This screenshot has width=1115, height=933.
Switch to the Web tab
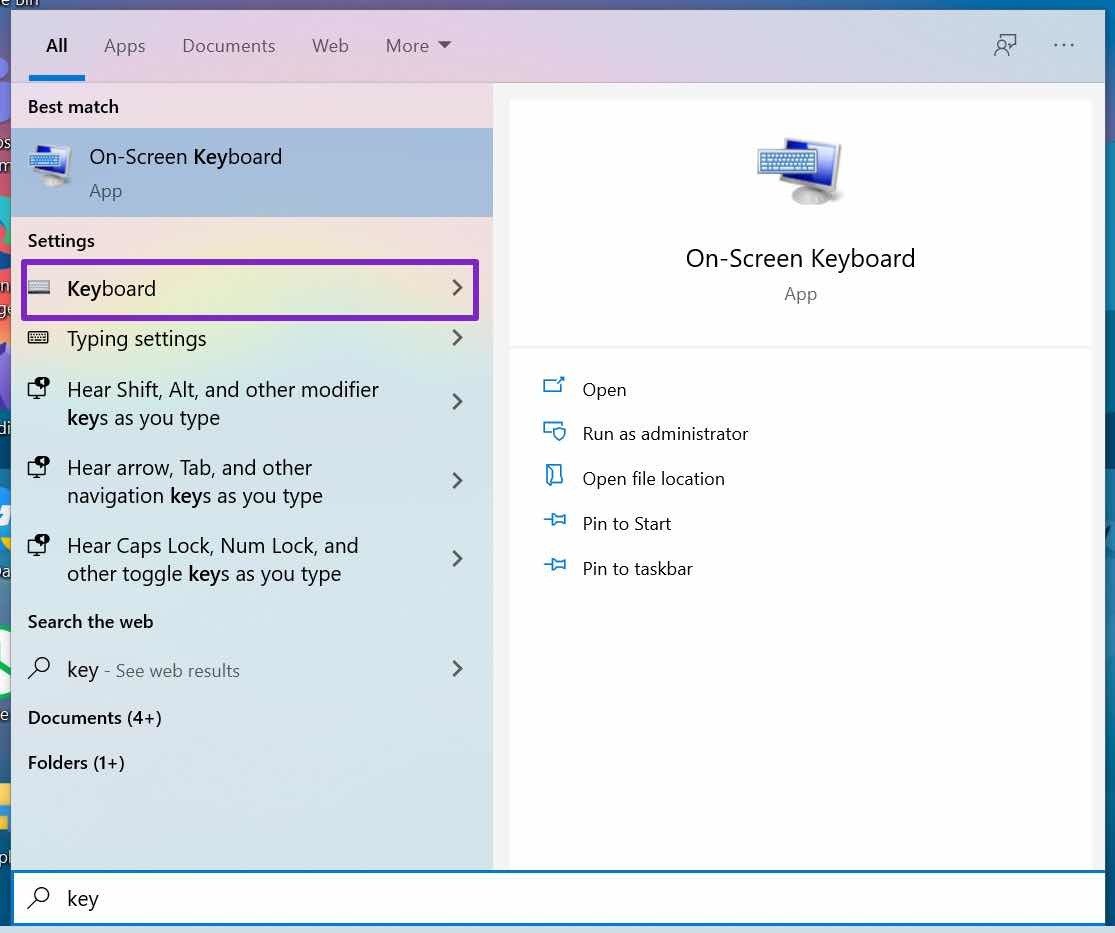(x=330, y=46)
